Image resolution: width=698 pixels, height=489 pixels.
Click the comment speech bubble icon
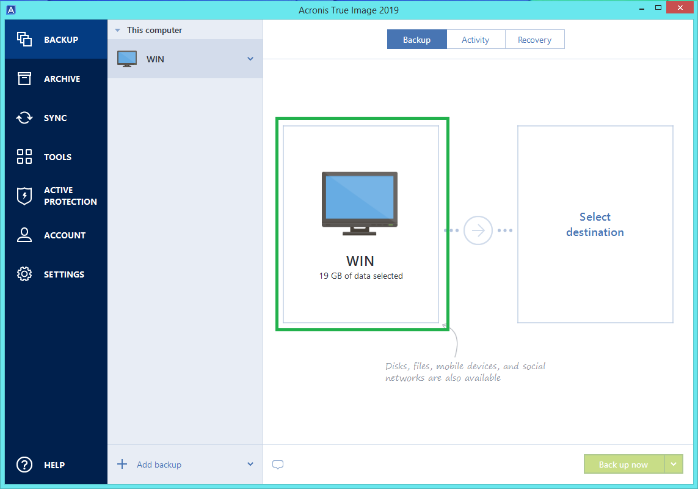pyautogui.click(x=278, y=465)
